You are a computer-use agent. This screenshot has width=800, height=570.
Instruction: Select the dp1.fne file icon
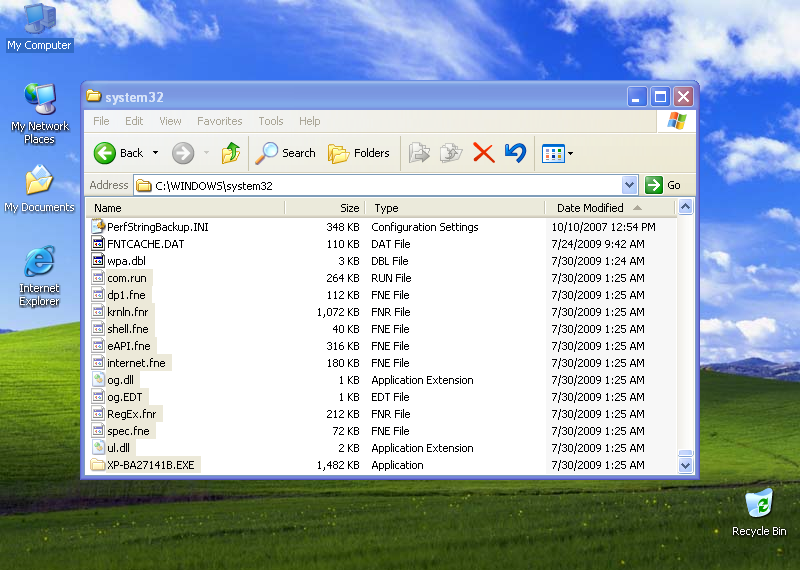[x=98, y=294]
